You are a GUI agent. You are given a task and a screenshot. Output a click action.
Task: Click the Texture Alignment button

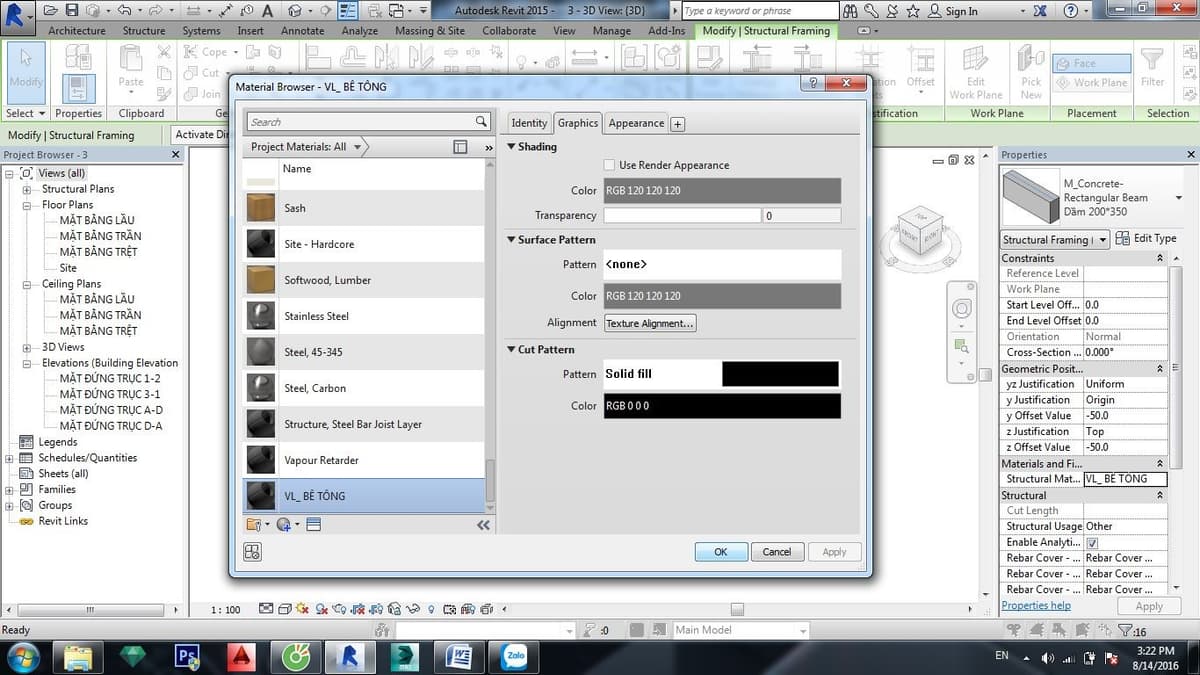650,323
